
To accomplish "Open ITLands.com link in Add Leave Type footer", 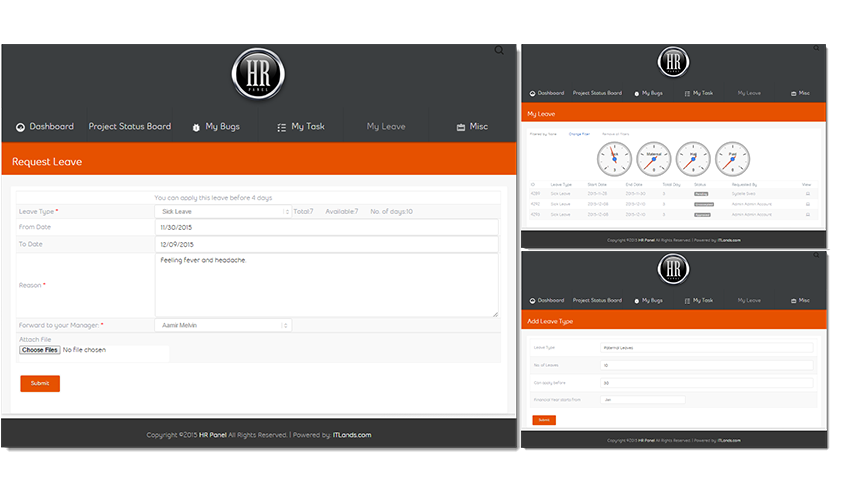I will [729, 441].
